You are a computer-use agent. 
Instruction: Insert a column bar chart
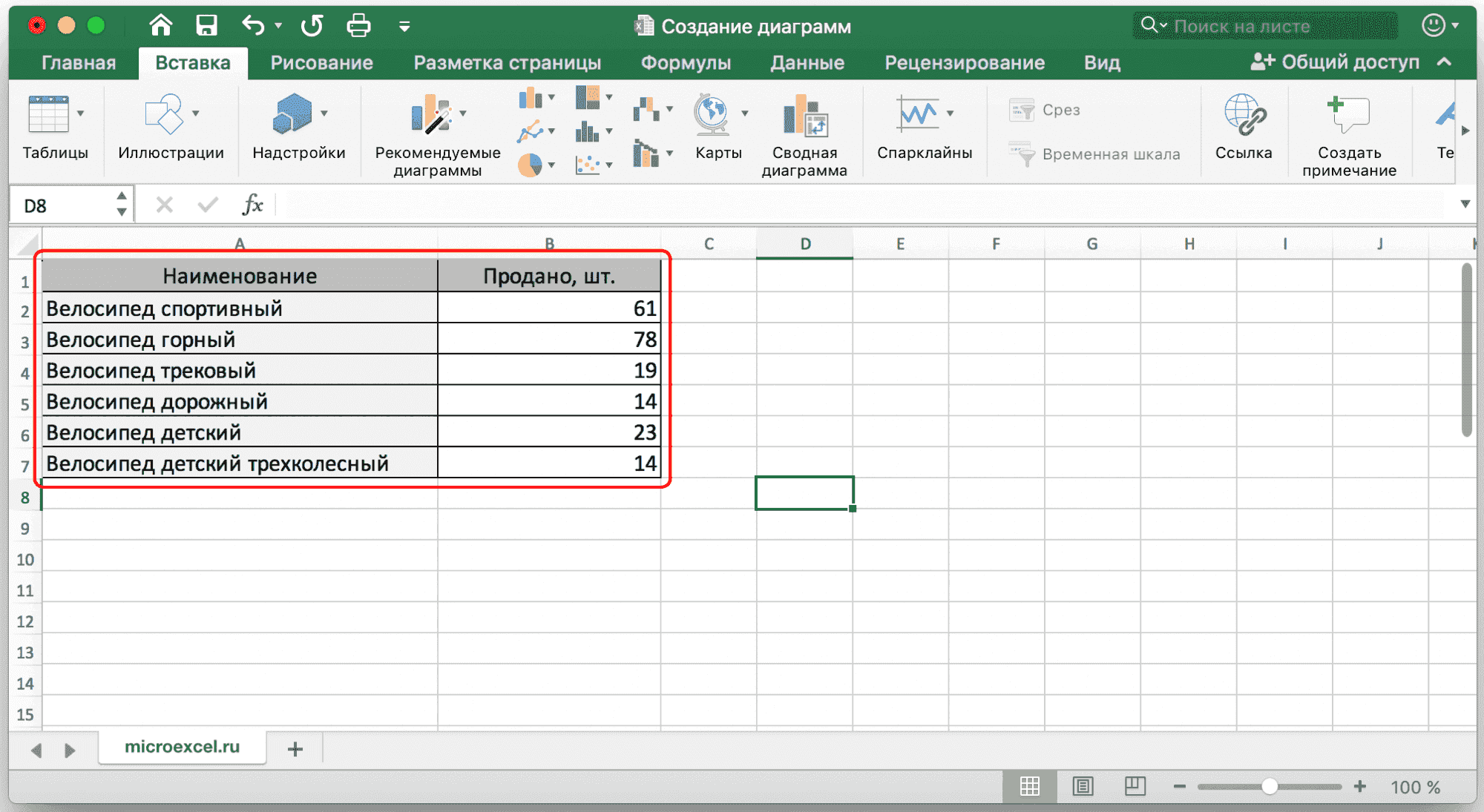coord(530,98)
